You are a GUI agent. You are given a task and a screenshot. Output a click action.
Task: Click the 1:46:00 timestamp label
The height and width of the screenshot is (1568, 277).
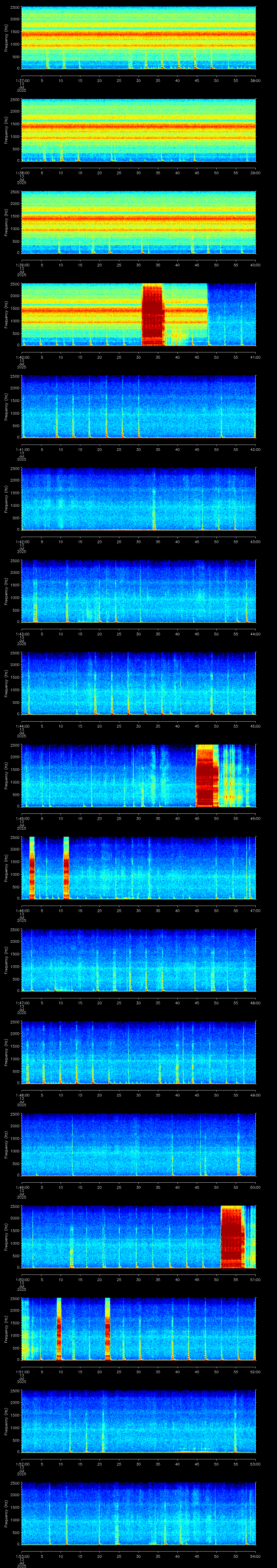(x=22, y=910)
